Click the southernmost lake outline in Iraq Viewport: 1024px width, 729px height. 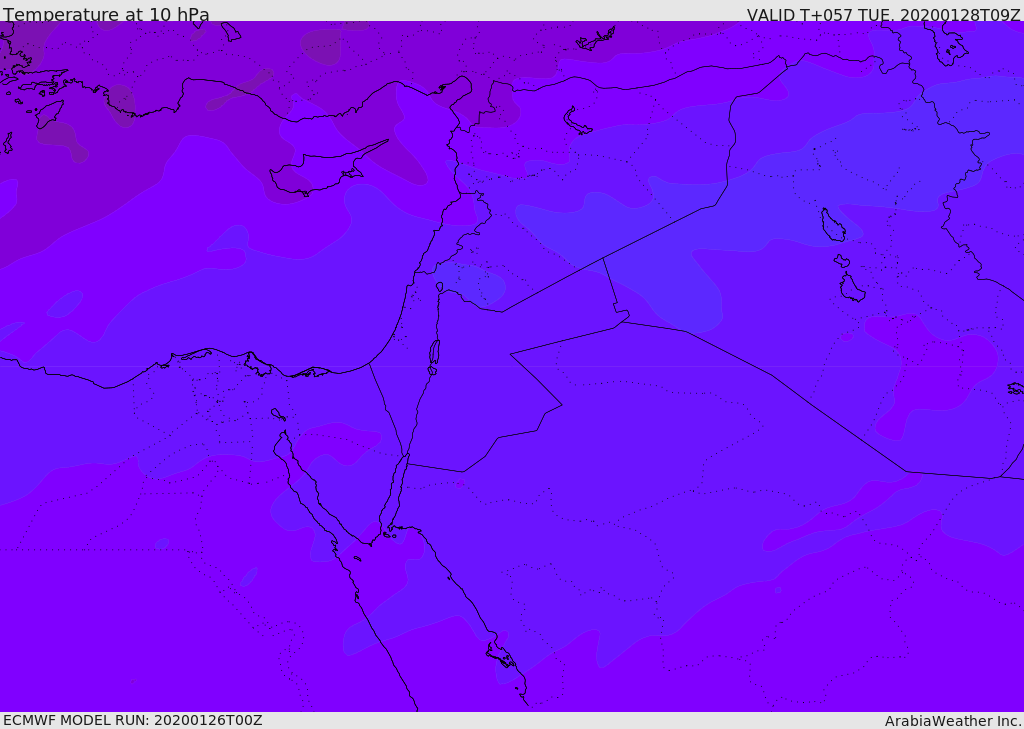(x=852, y=289)
